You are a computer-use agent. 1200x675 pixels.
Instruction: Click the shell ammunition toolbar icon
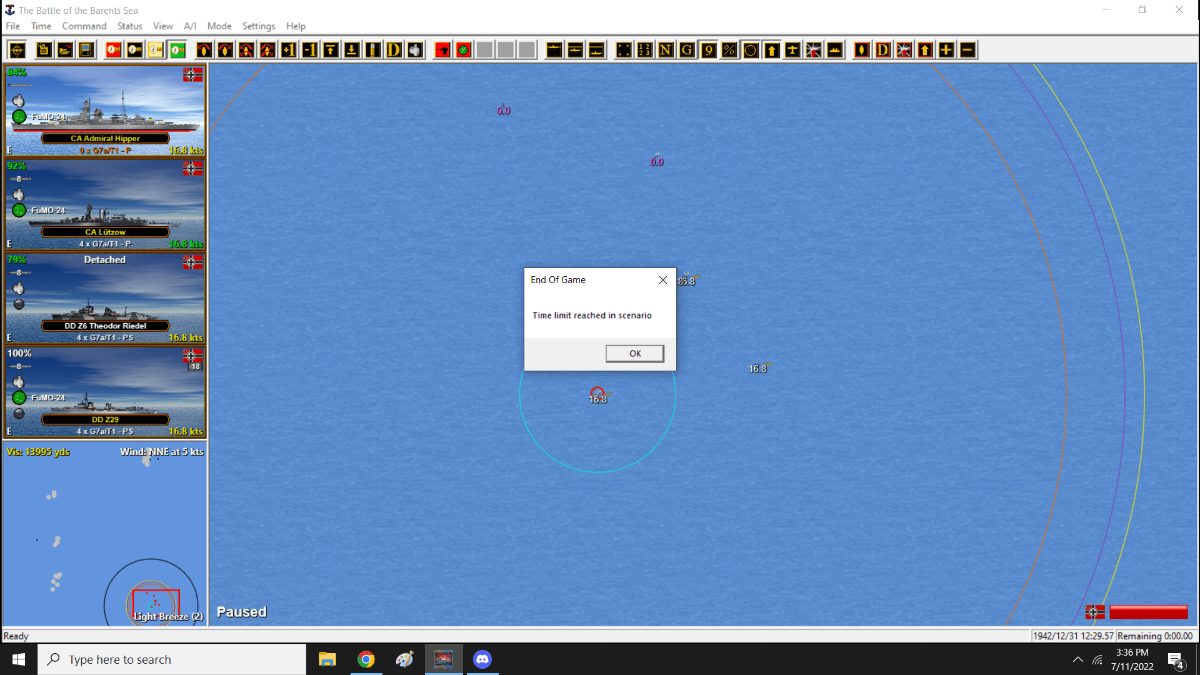[x=373, y=50]
